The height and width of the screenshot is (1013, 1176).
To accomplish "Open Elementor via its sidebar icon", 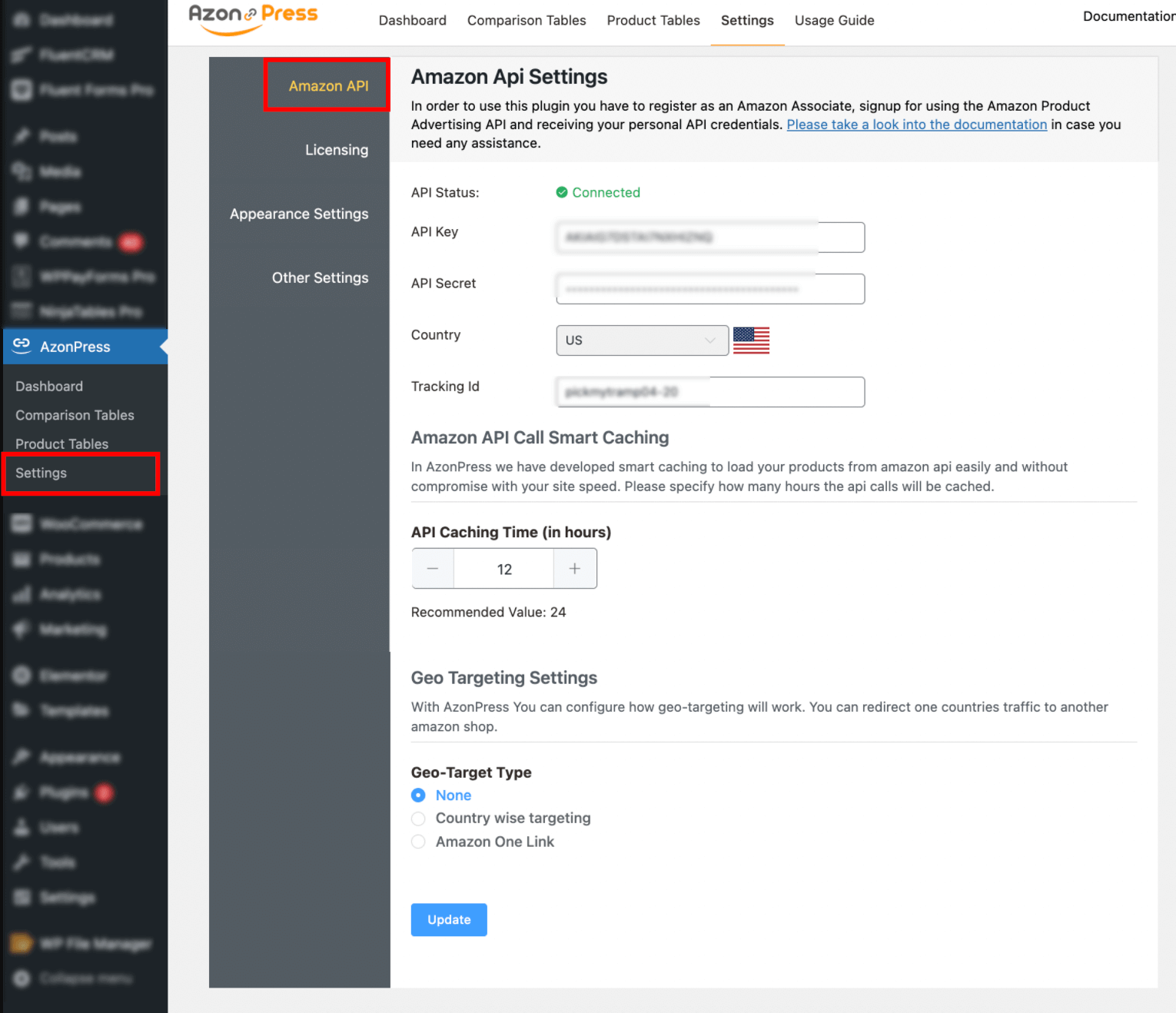I will click(x=22, y=676).
